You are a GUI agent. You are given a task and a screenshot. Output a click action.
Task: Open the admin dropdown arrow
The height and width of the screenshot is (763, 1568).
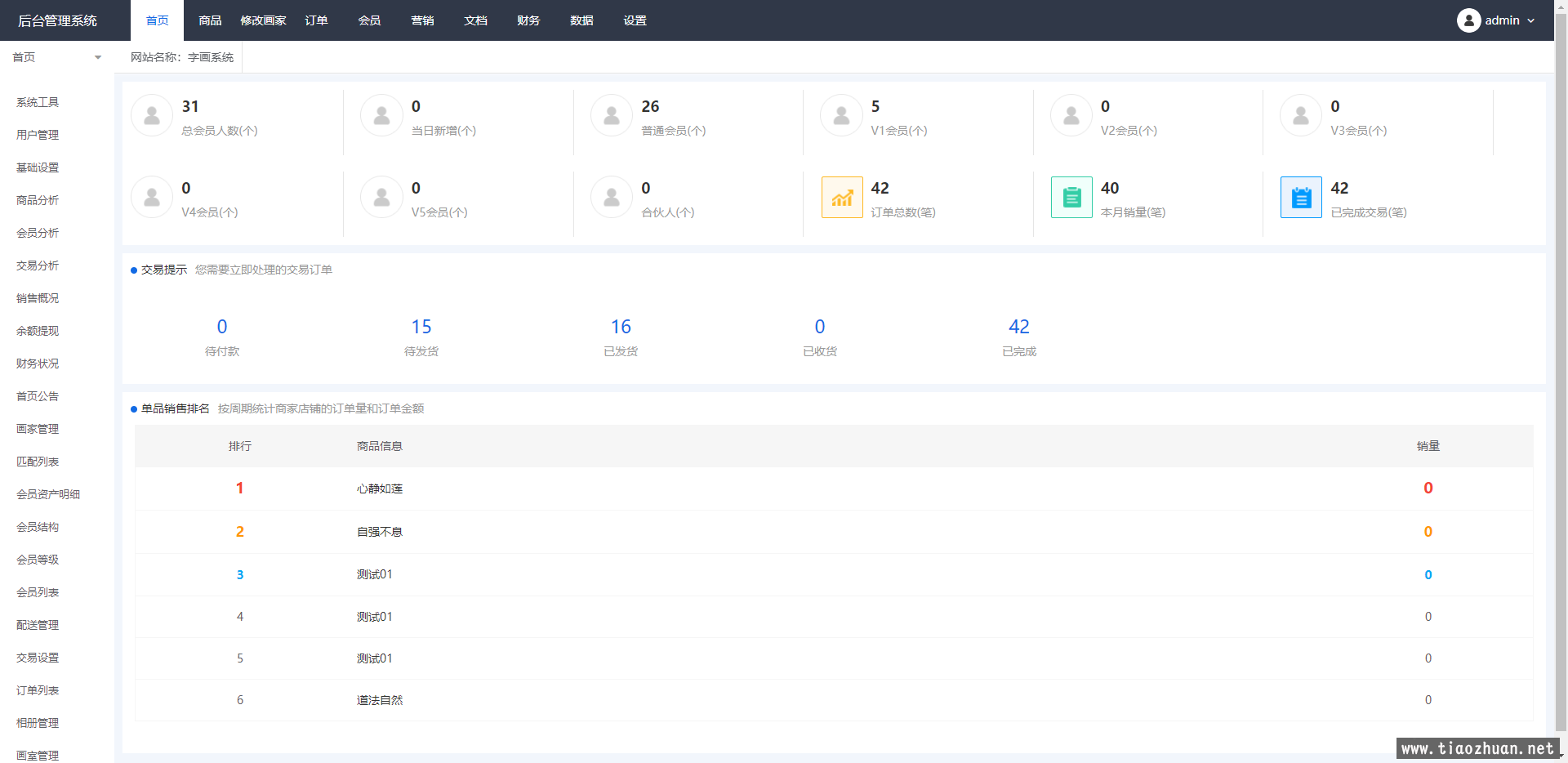(x=1530, y=20)
